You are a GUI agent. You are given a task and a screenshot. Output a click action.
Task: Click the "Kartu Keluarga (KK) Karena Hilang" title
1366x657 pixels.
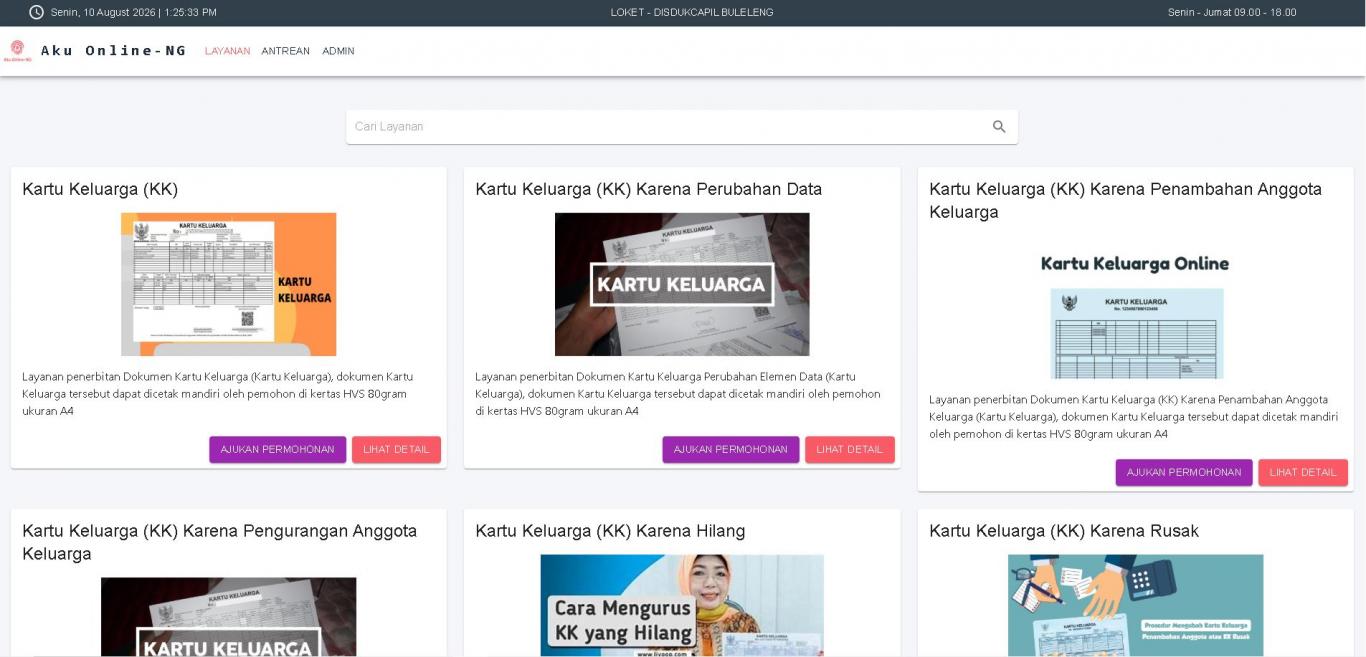click(x=610, y=531)
